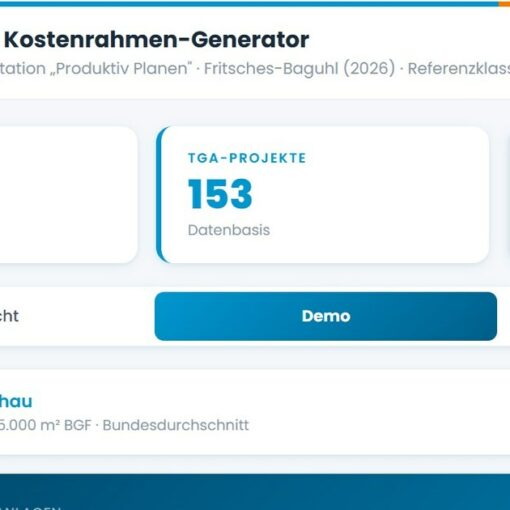Open the TGA-Projekte 153 Datenbasis card
The image size is (510, 510).
coord(323,195)
